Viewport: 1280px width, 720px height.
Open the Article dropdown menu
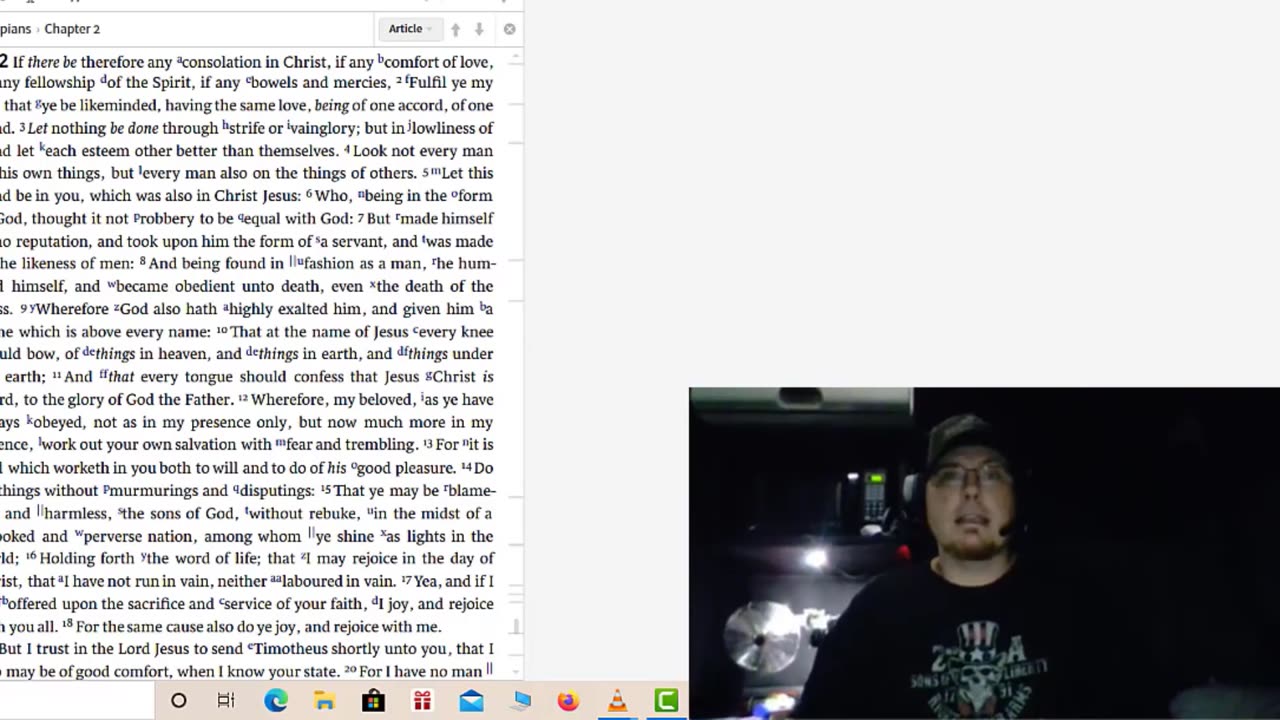point(409,29)
